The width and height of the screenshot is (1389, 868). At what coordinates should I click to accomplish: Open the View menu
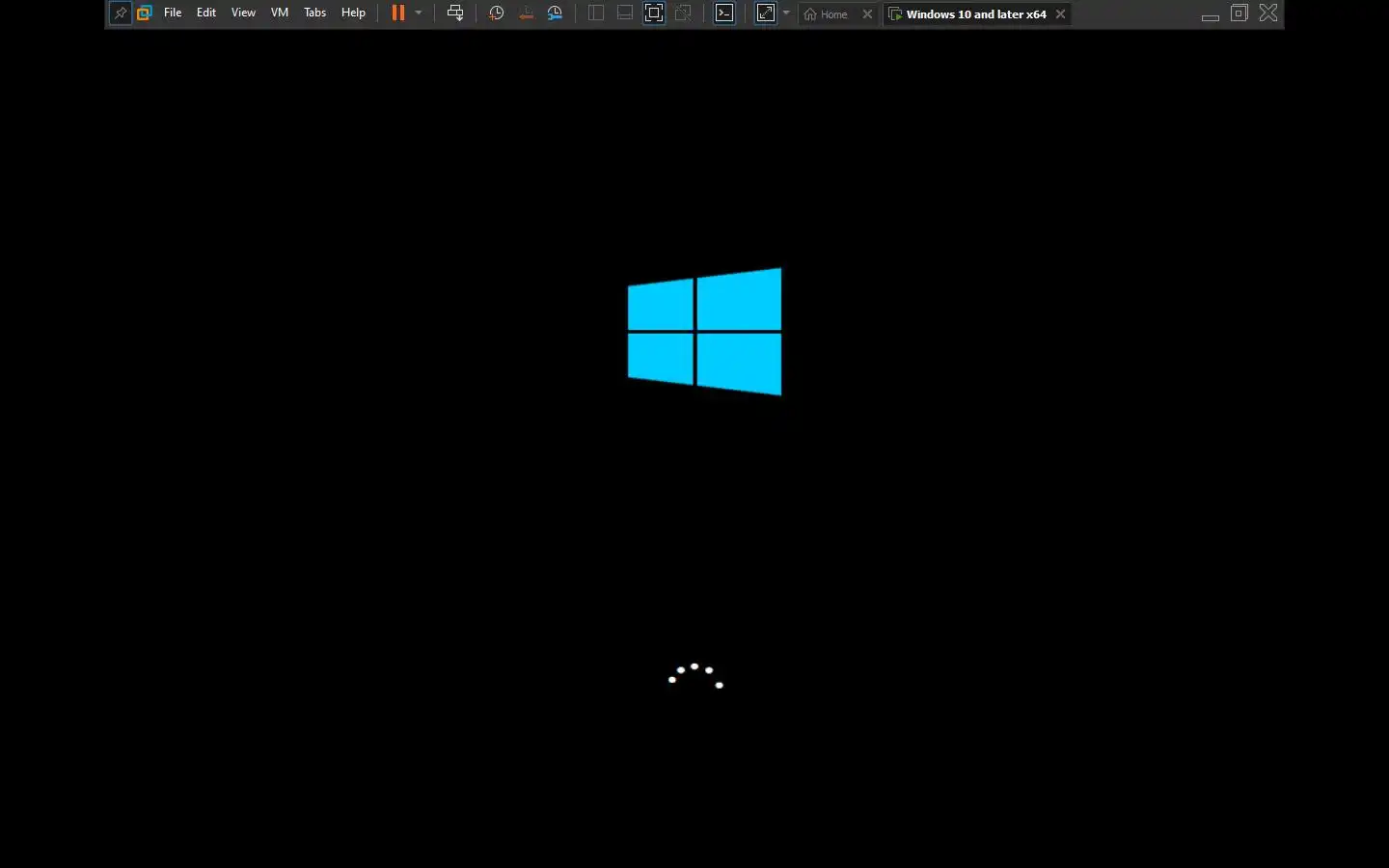(243, 13)
